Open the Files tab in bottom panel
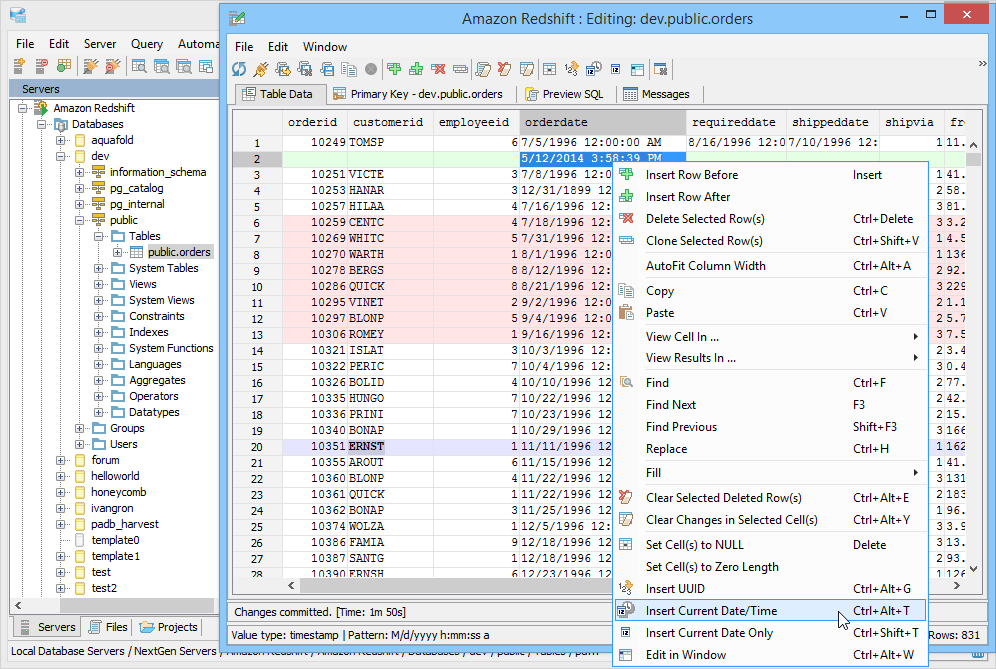The image size is (996, 669). click(108, 627)
